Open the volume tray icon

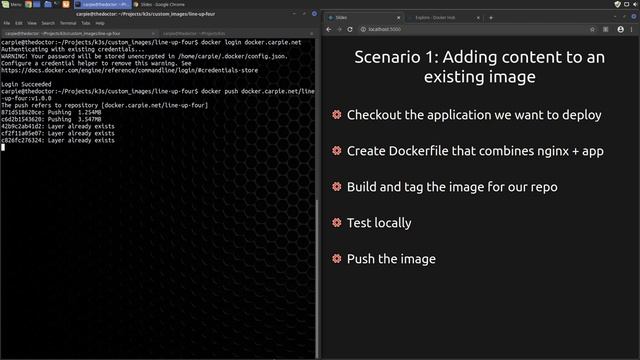pyautogui.click(x=636, y=4)
